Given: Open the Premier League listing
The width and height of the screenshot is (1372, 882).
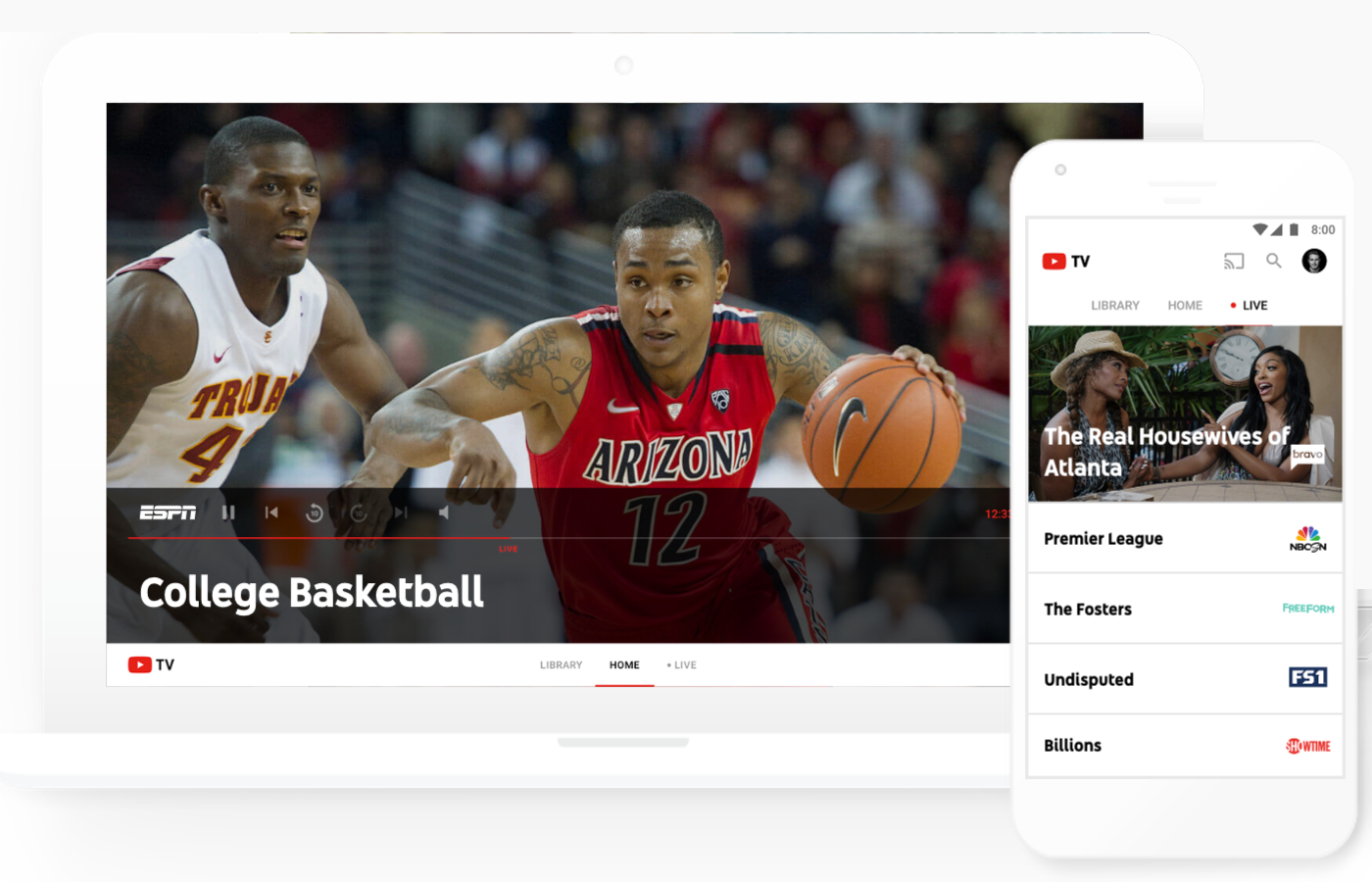Looking at the screenshot, I should pos(1185,539).
